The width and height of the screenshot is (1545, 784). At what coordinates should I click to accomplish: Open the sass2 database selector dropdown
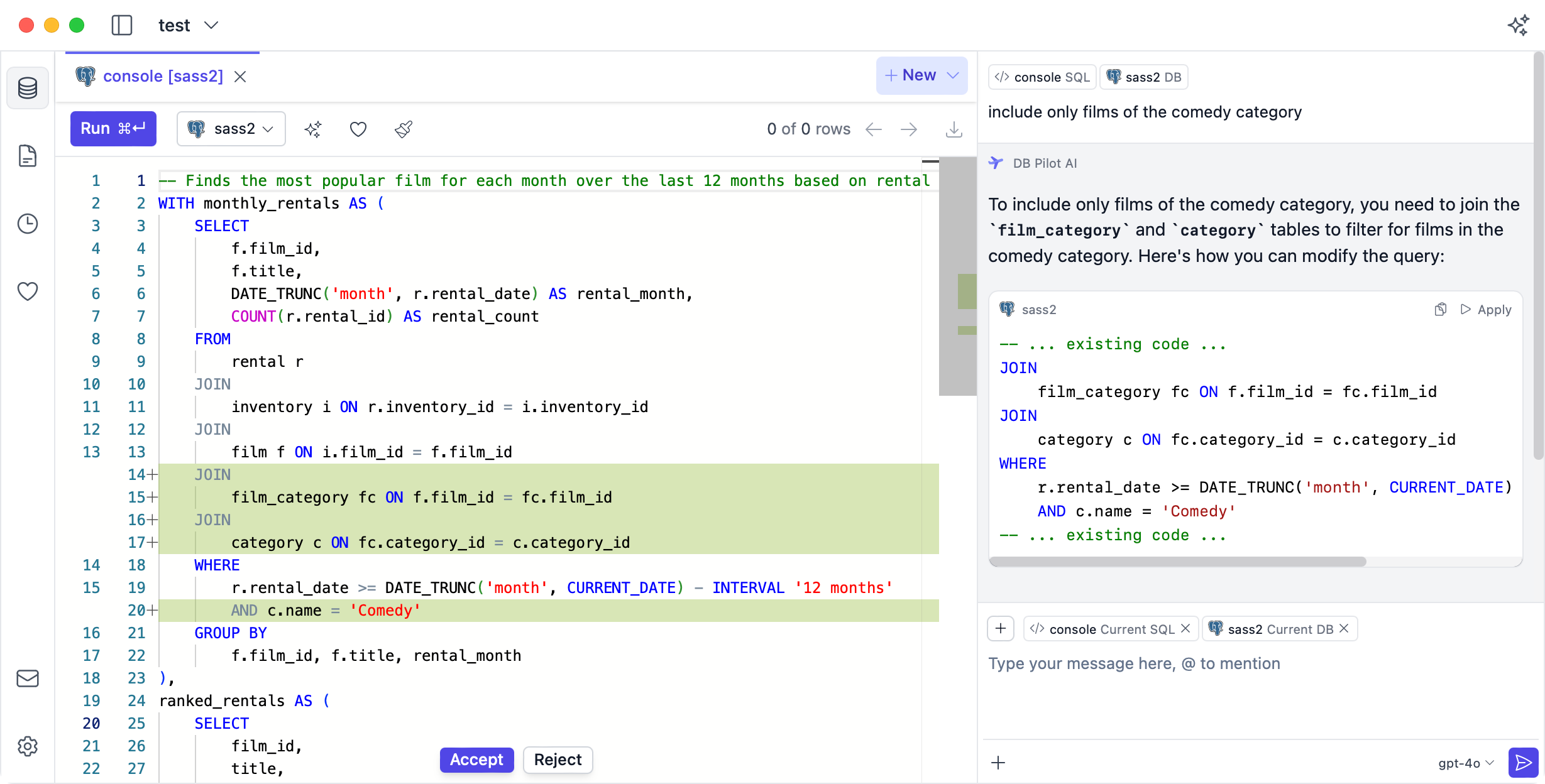231,129
